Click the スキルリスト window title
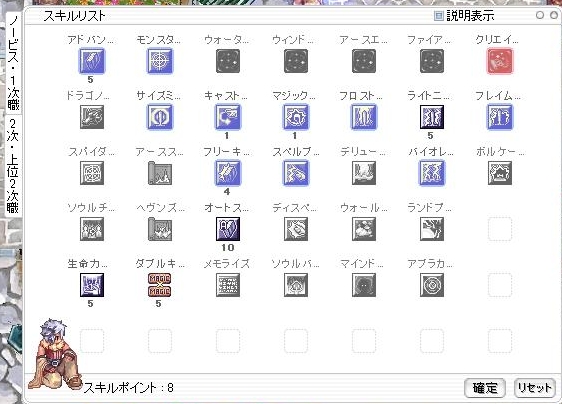The width and height of the screenshot is (562, 404). tap(74, 16)
